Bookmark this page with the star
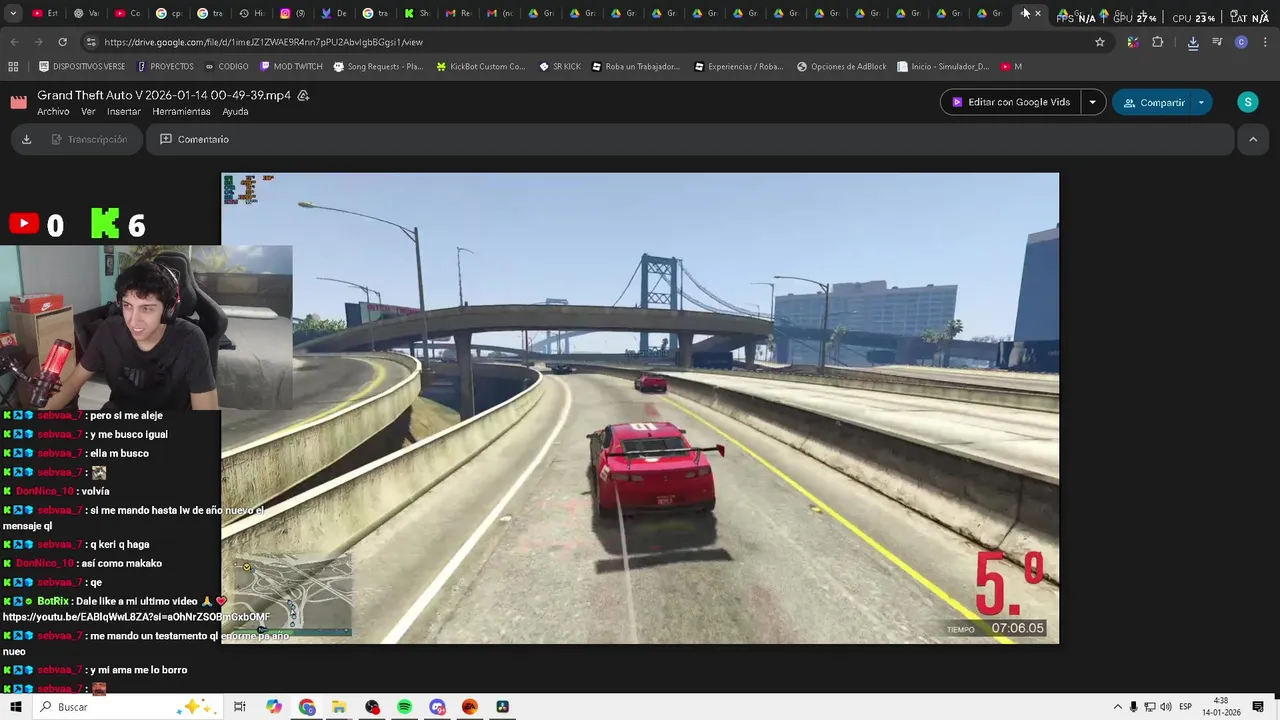This screenshot has width=1280, height=720. (1100, 42)
